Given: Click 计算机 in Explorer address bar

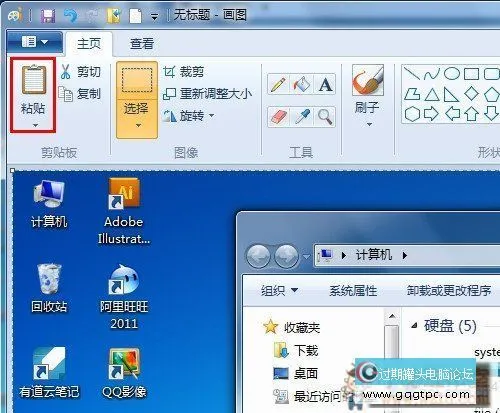Looking at the screenshot, I should pyautogui.click(x=373, y=255).
